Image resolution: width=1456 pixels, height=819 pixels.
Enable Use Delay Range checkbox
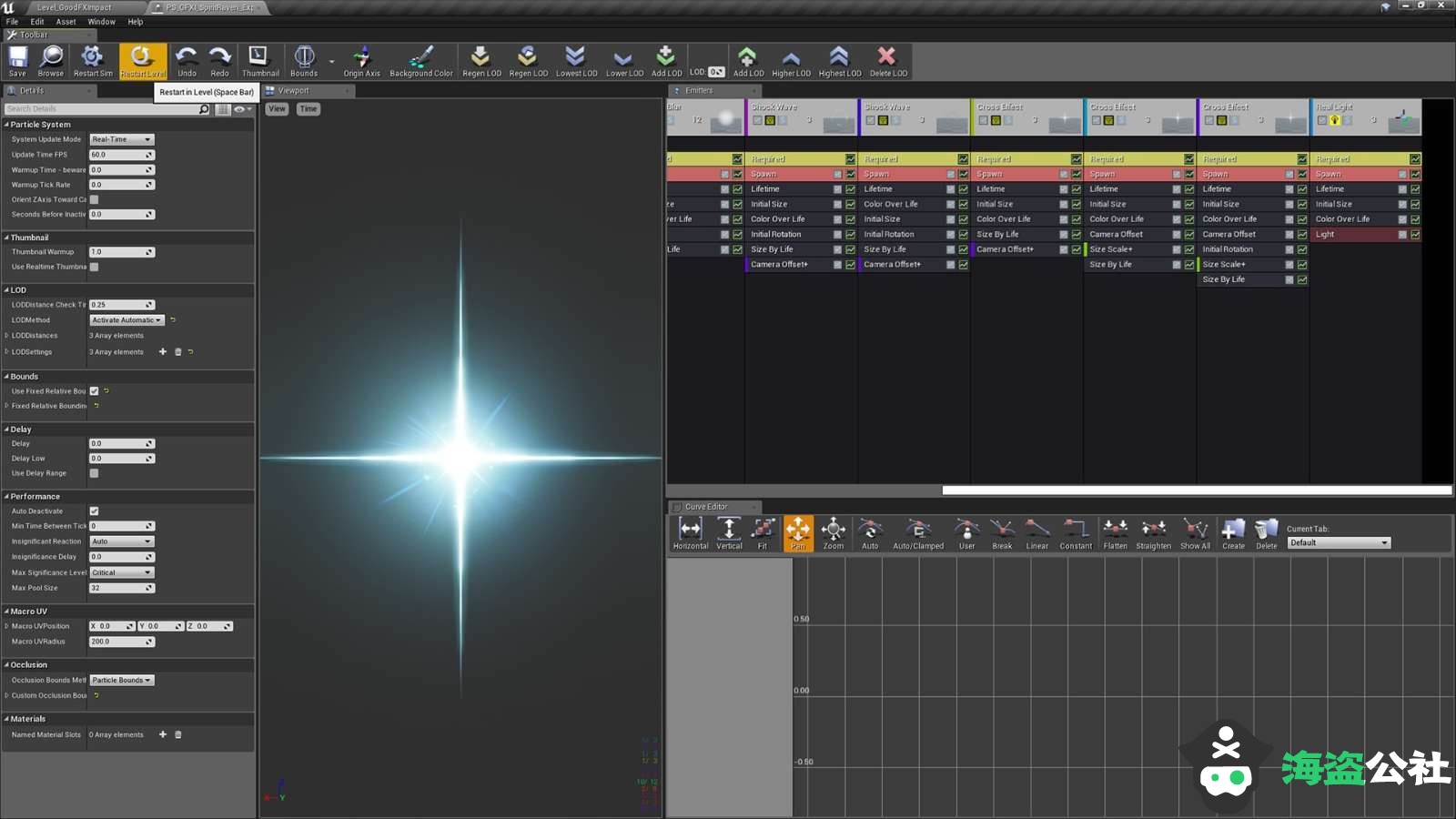click(94, 473)
